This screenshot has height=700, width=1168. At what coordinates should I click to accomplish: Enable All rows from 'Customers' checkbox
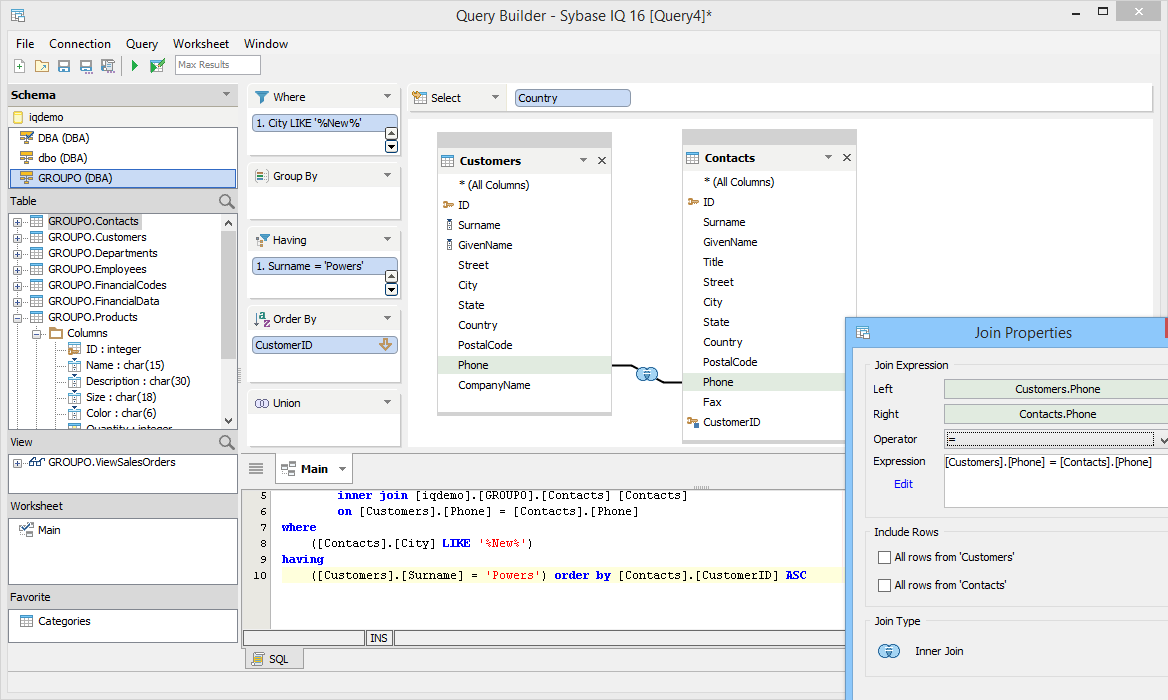tap(884, 557)
